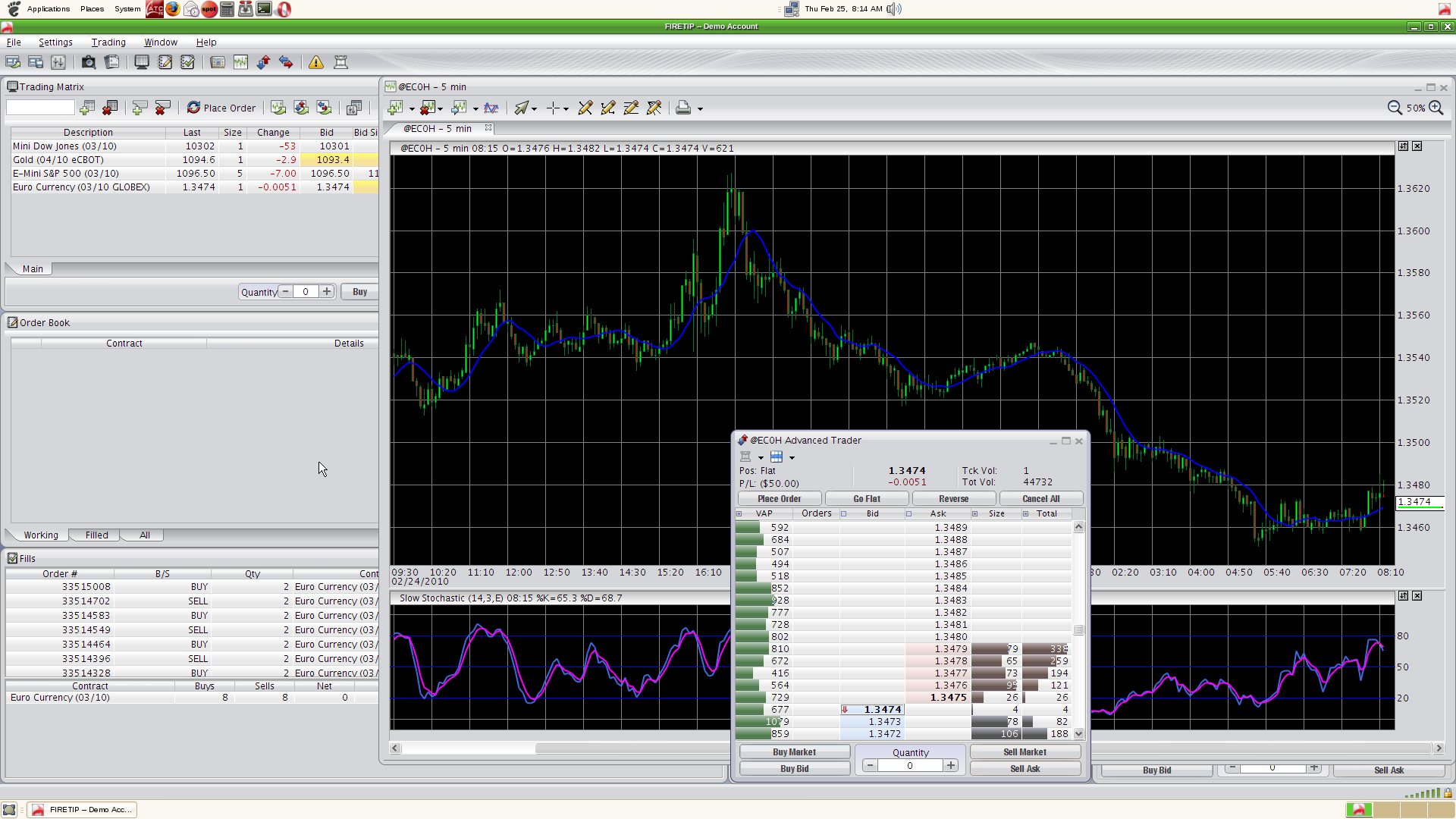The image size is (1456, 819).
Task: Toggle the VAP column checkbox
Action: pyautogui.click(x=739, y=513)
